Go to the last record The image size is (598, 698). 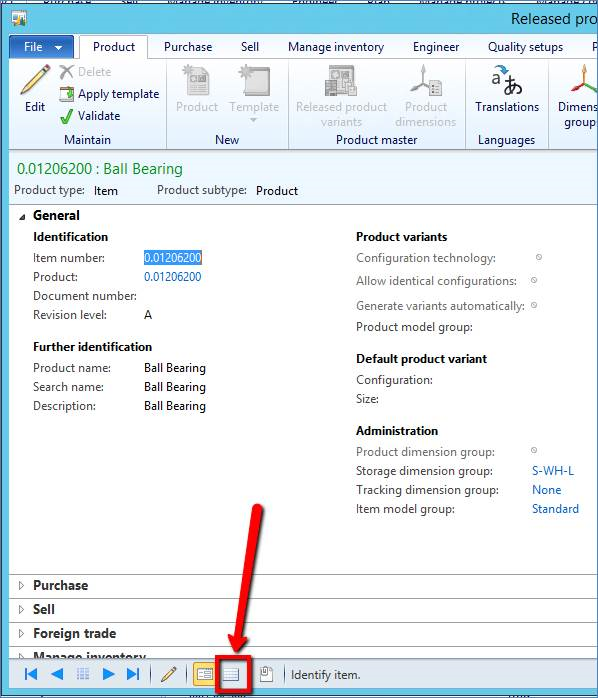coord(133,674)
